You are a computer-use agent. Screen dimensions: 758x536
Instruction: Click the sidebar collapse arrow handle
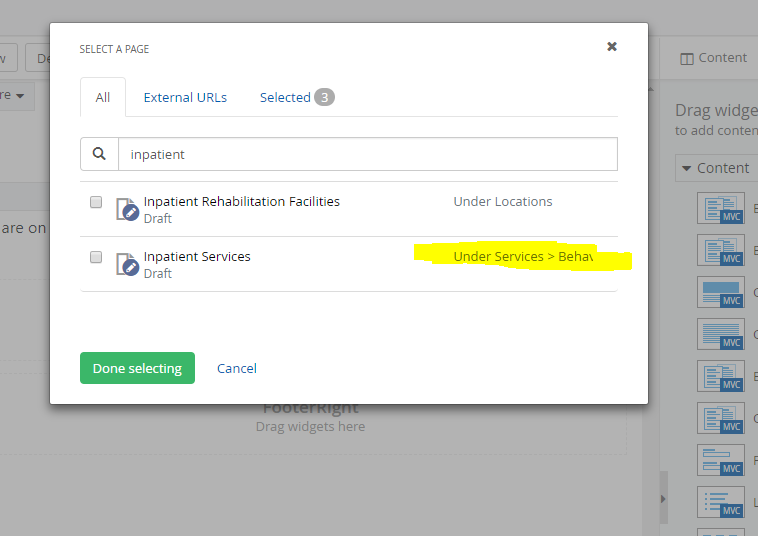[x=663, y=498]
